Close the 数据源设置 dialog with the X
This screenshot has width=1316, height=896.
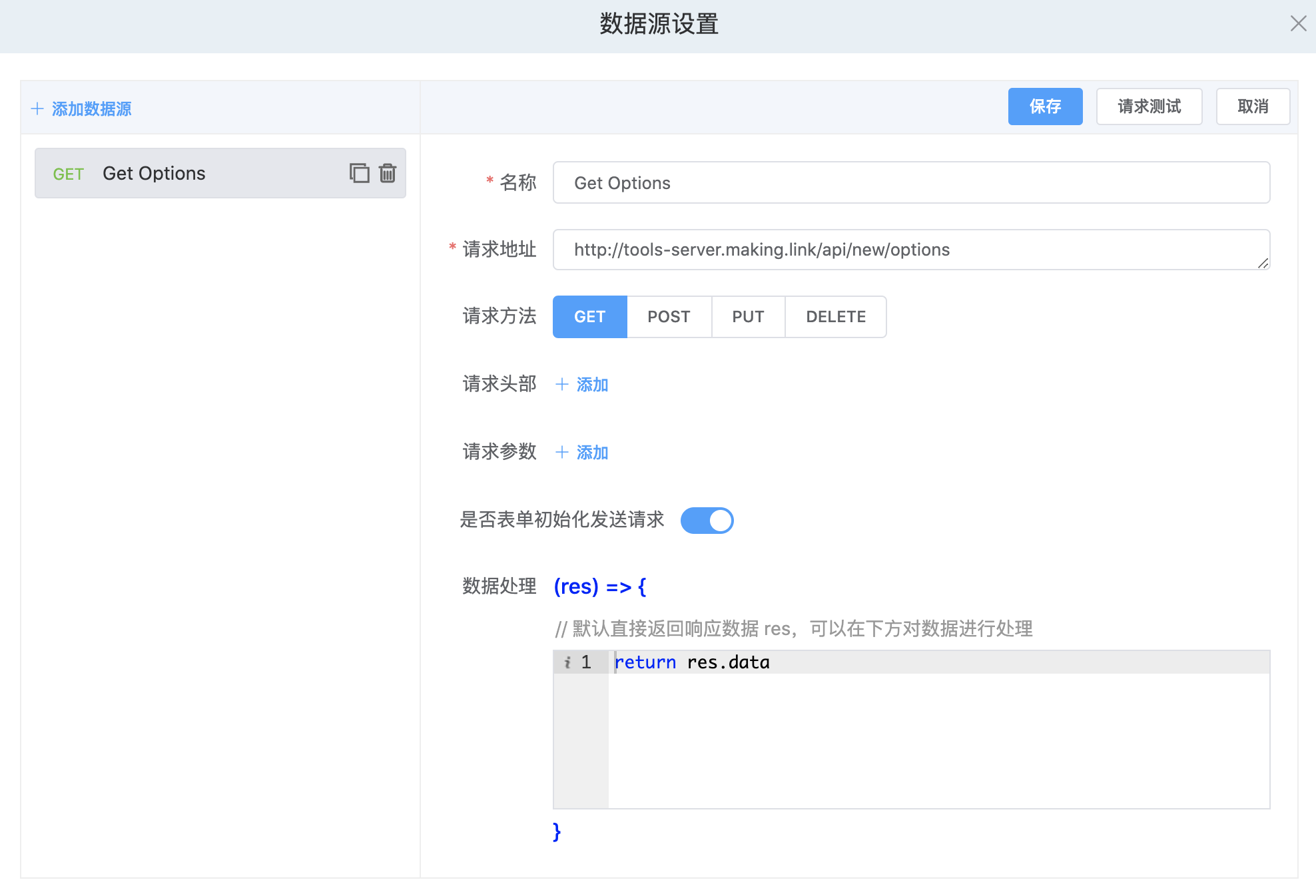(1298, 23)
